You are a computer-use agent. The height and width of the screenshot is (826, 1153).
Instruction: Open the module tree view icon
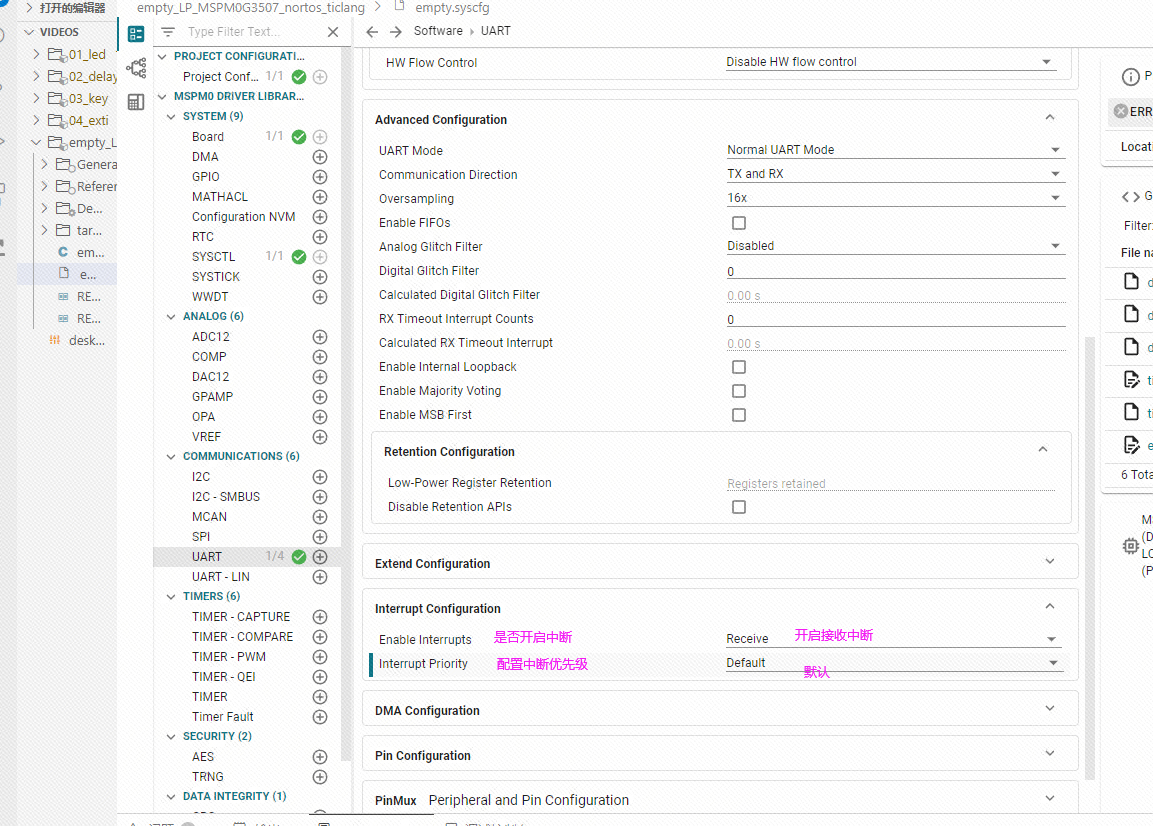point(136,34)
